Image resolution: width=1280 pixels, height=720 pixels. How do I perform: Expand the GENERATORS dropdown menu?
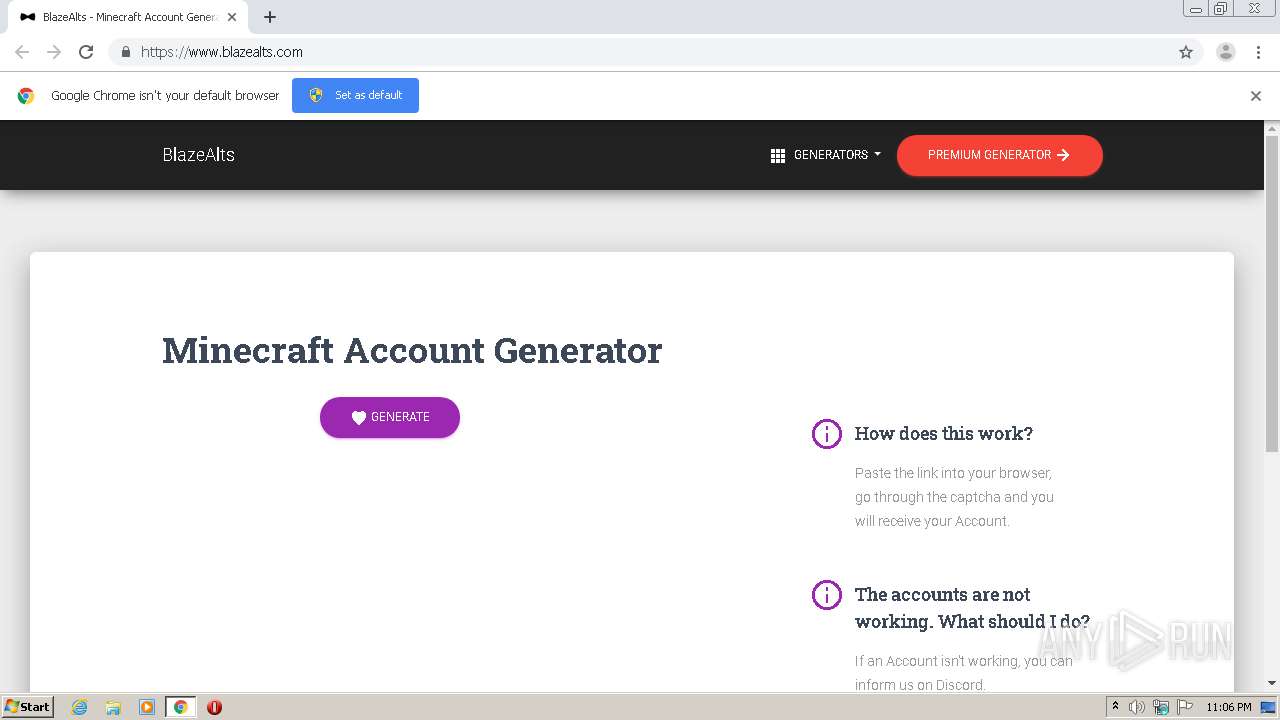tap(826, 155)
